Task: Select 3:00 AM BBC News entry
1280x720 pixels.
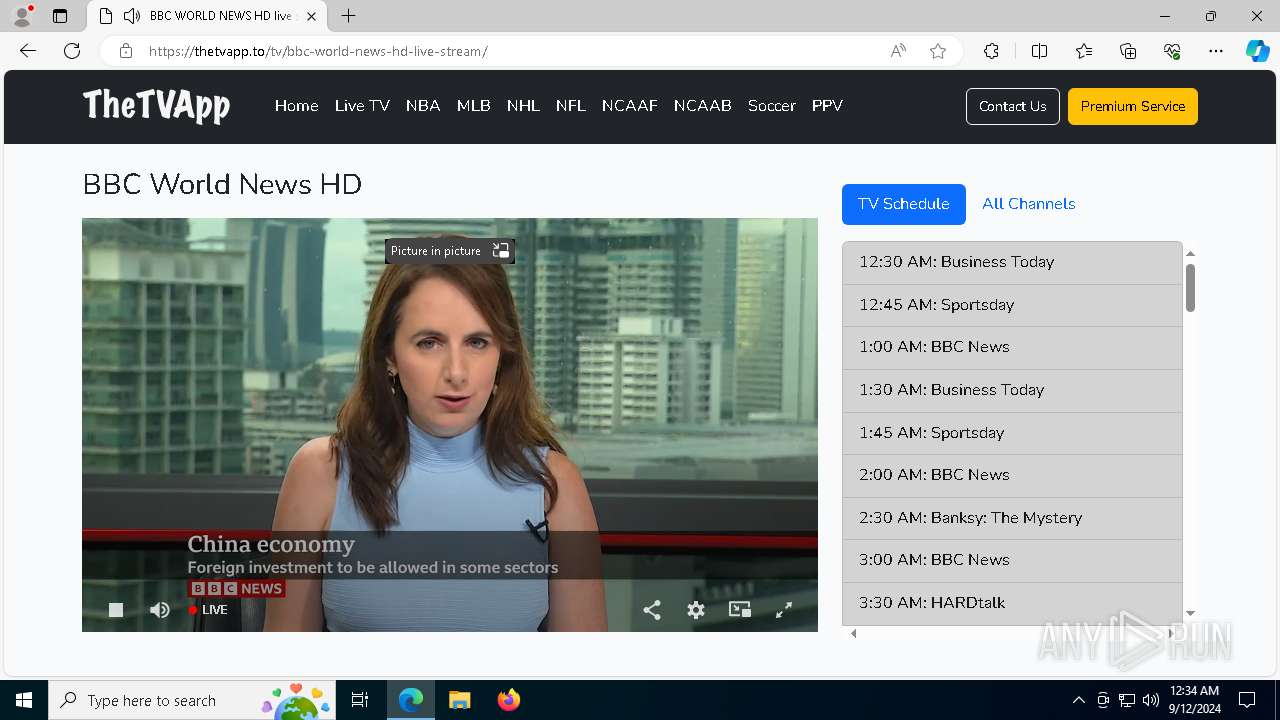Action: point(1012,560)
